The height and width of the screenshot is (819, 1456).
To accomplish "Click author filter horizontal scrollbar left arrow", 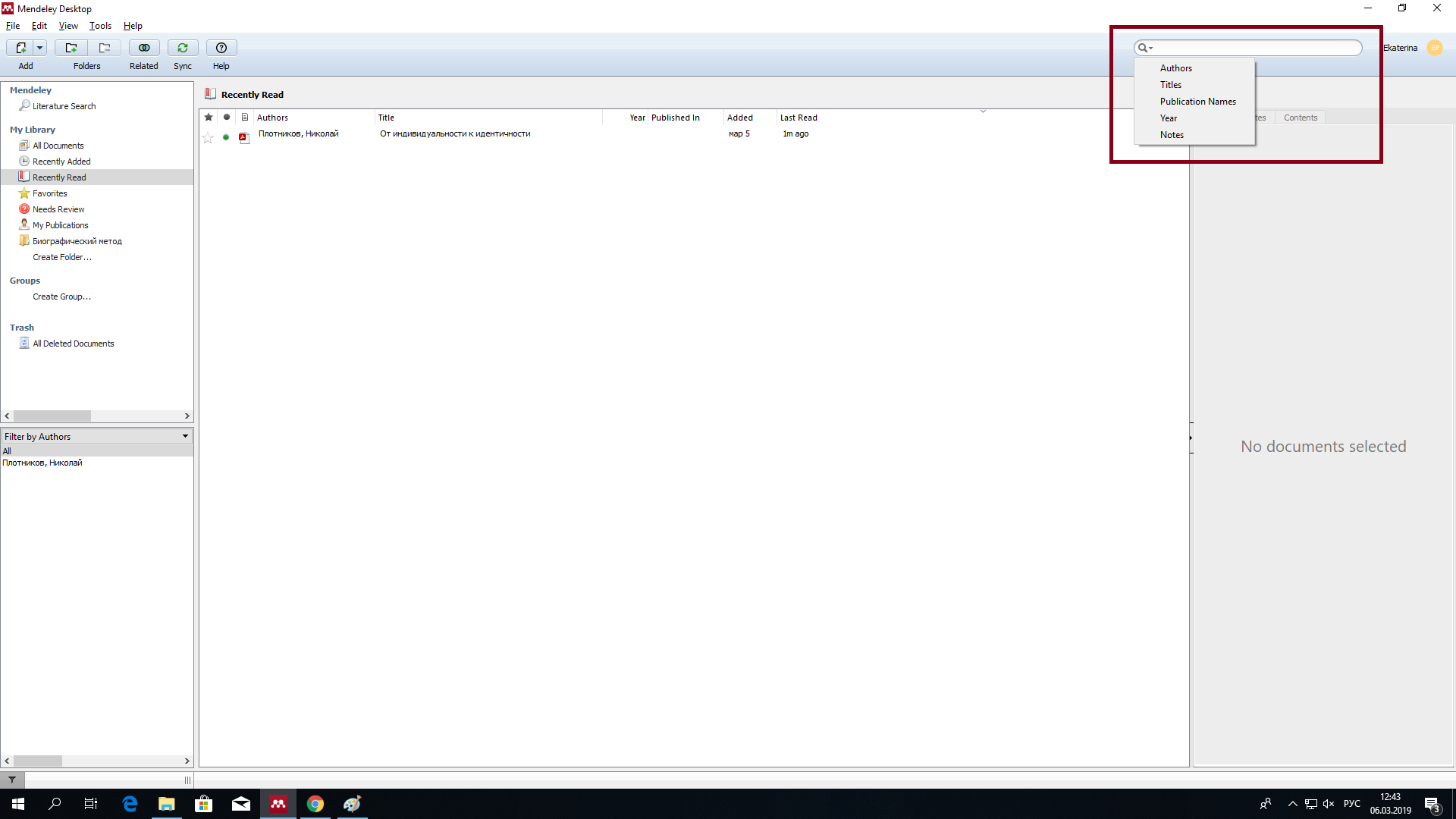I will pos(7,761).
